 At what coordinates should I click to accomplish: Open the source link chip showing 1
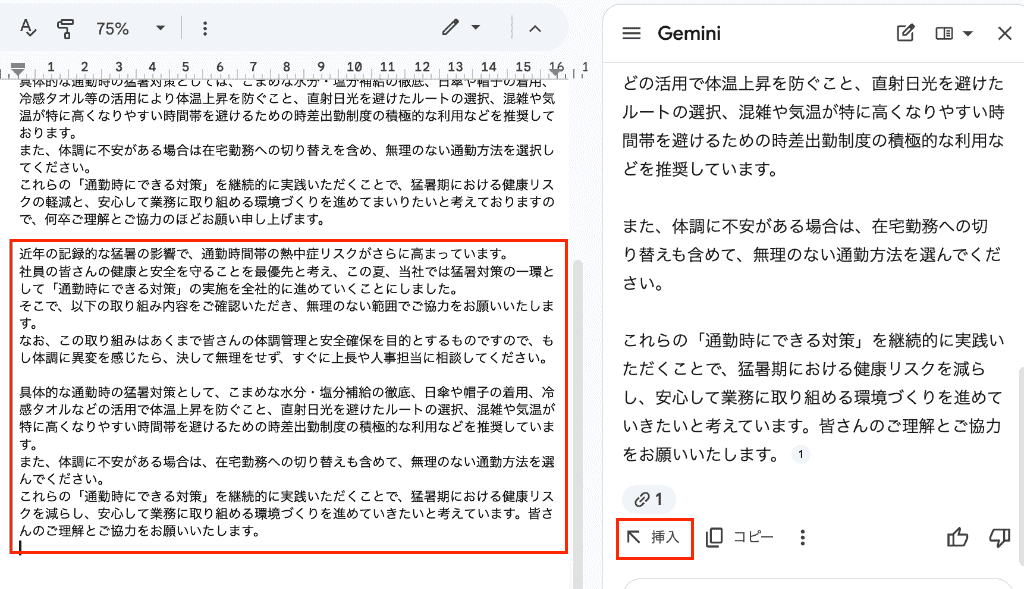[648, 500]
